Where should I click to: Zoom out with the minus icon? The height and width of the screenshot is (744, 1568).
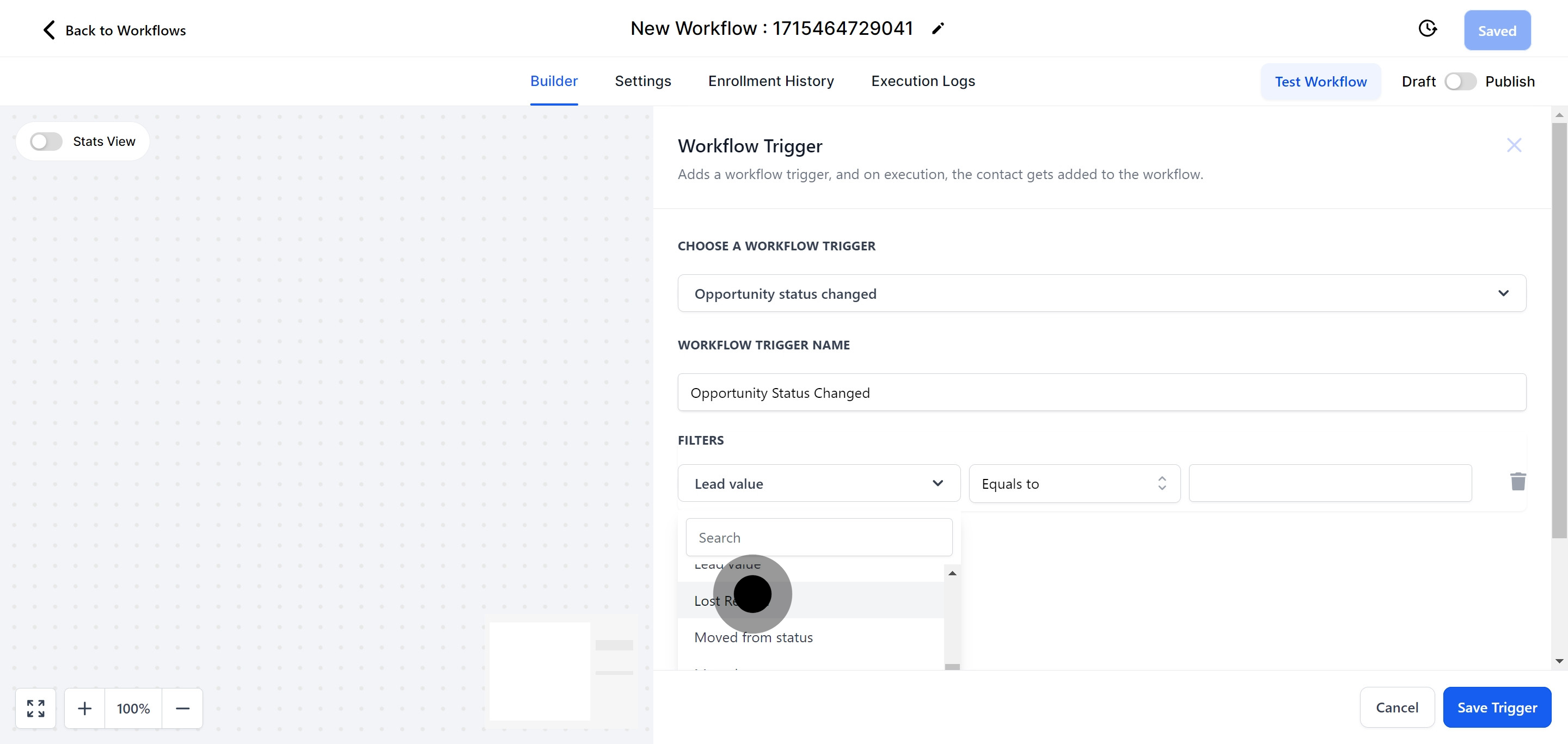[182, 708]
